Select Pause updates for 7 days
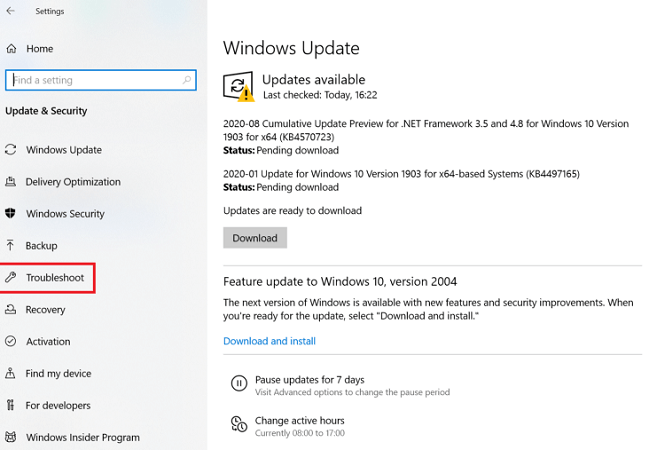The image size is (657, 450). pos(310,380)
